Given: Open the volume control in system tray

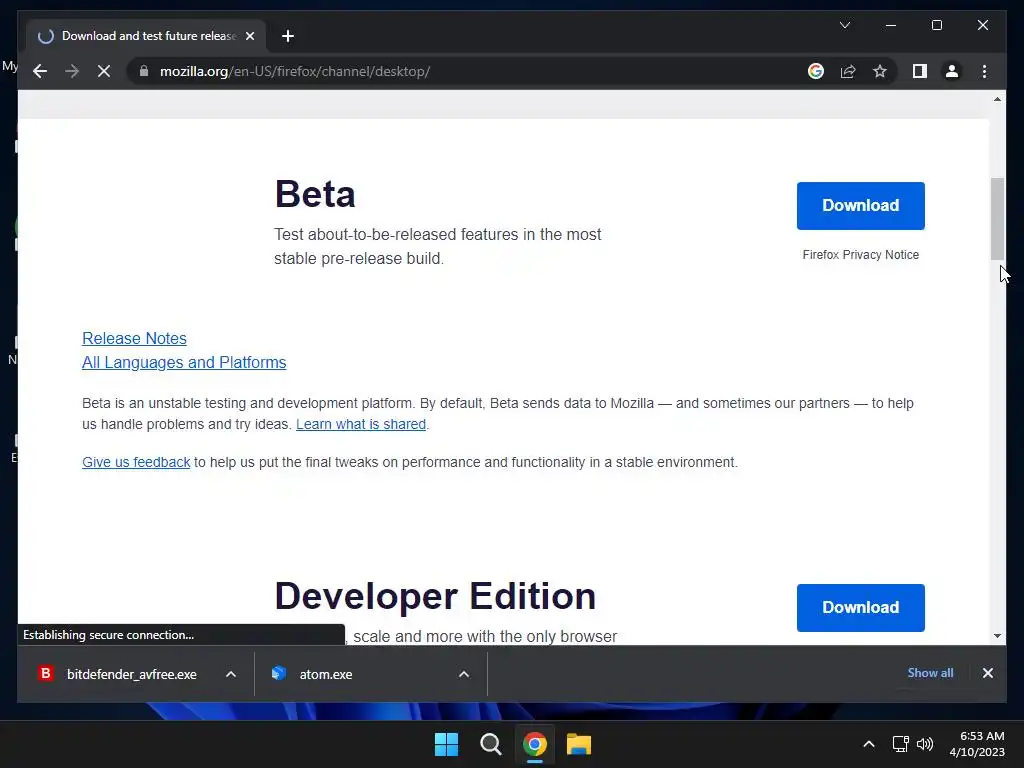Looking at the screenshot, I should click(x=925, y=744).
